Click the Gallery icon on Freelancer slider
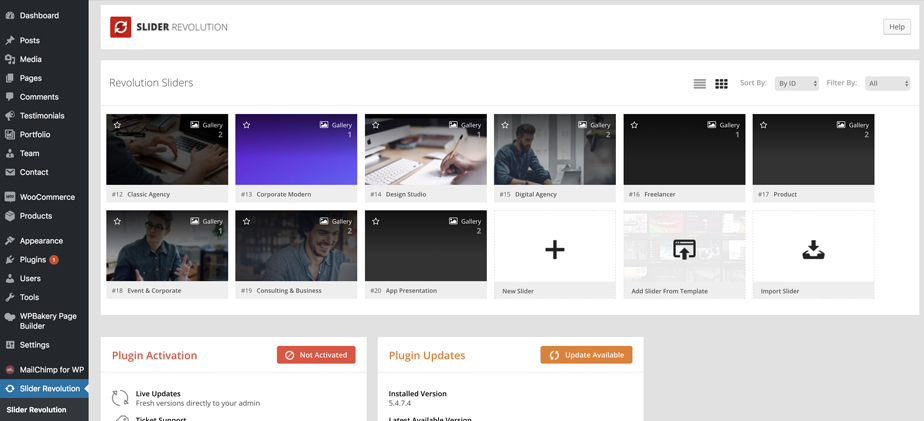 coord(712,125)
